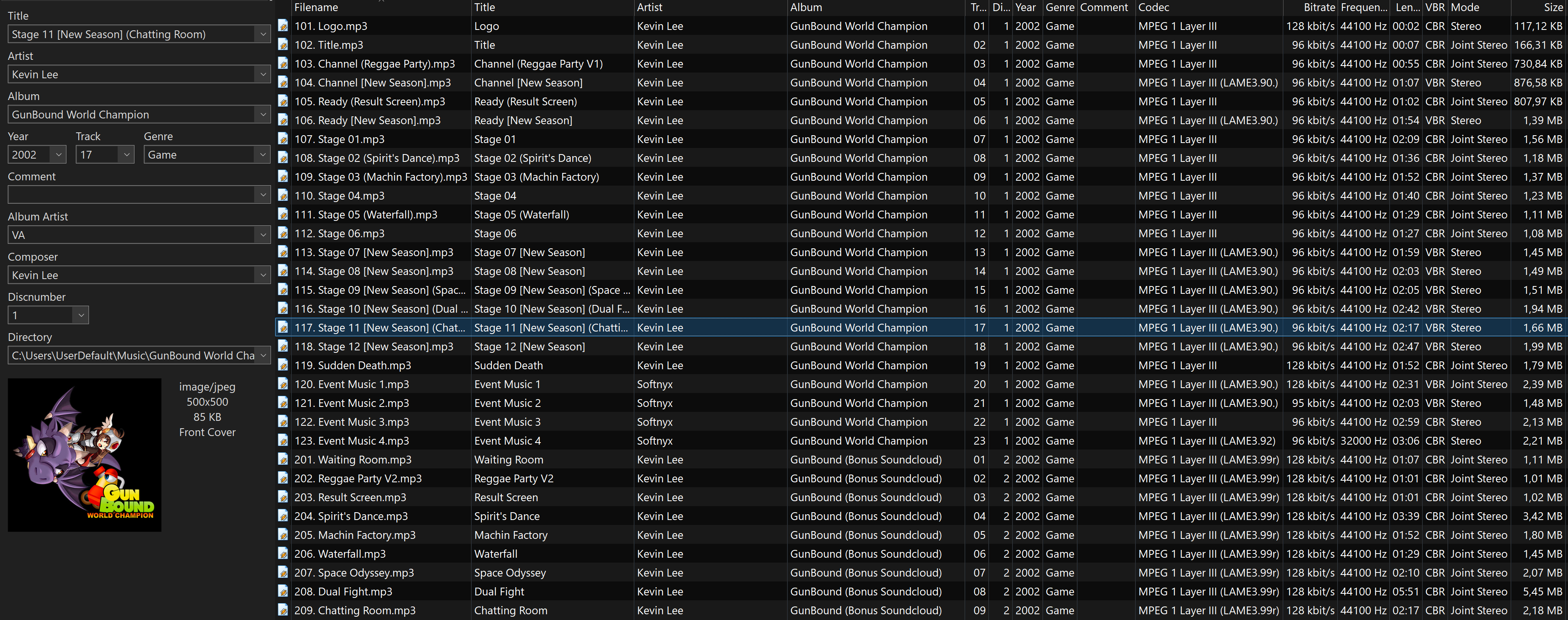The image size is (1568, 620).
Task: Click file icon of 117. Stage 11 row
Action: [283, 327]
